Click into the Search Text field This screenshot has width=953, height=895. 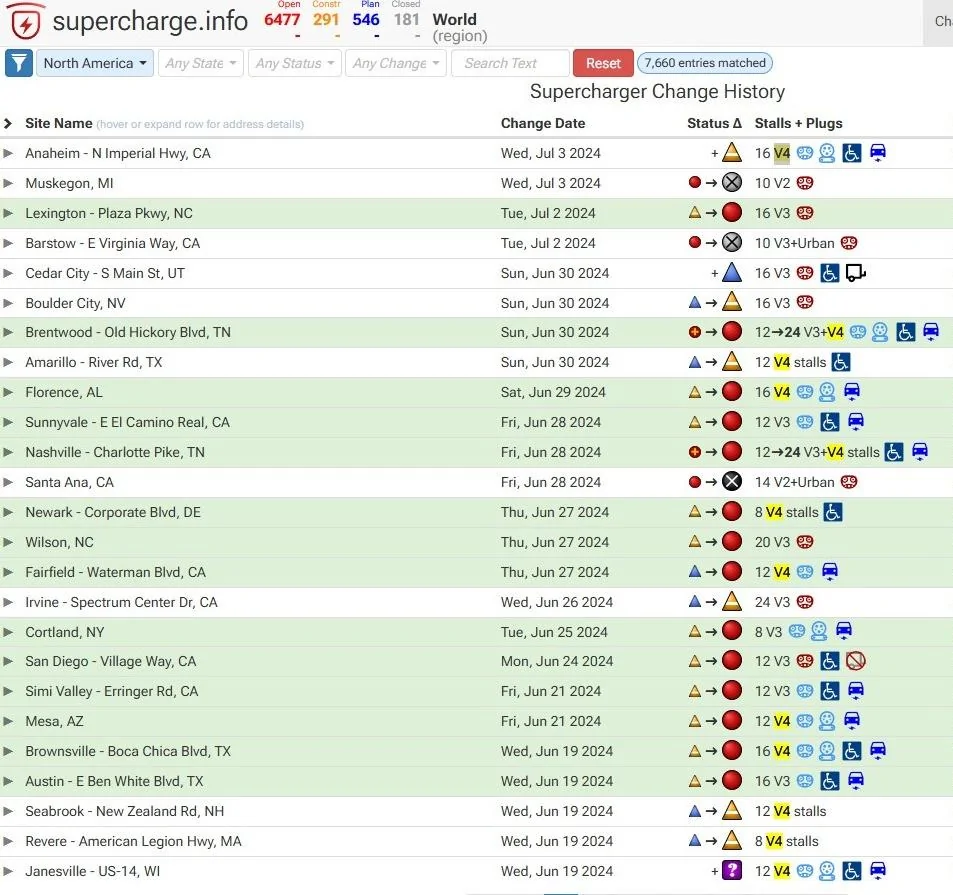click(x=510, y=63)
